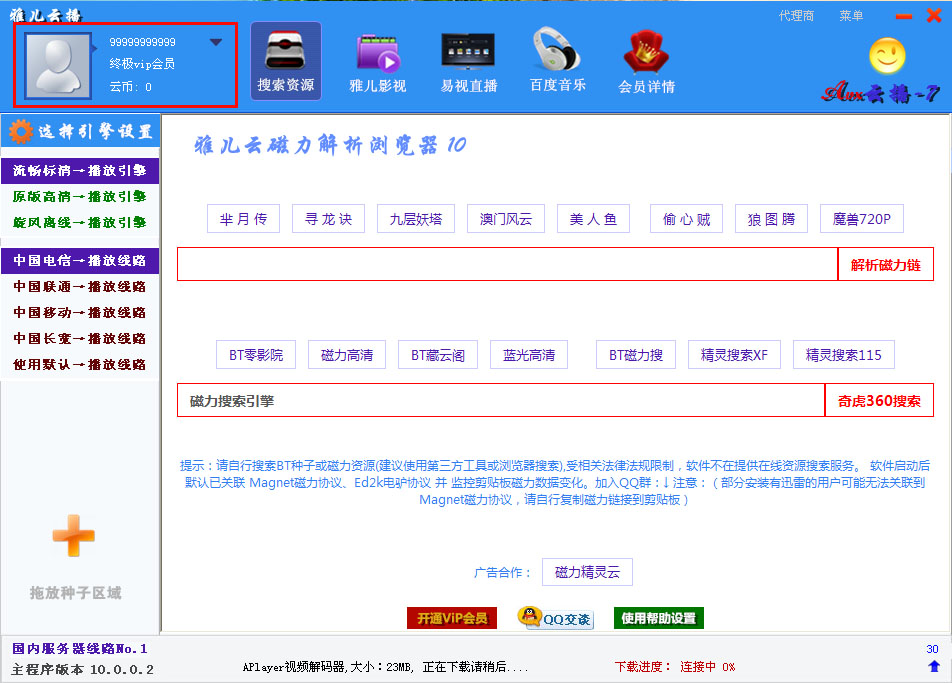Screen dimensions: 952x683
Task: Select 中国长宽 playback line
Action: pyautogui.click(x=80, y=339)
